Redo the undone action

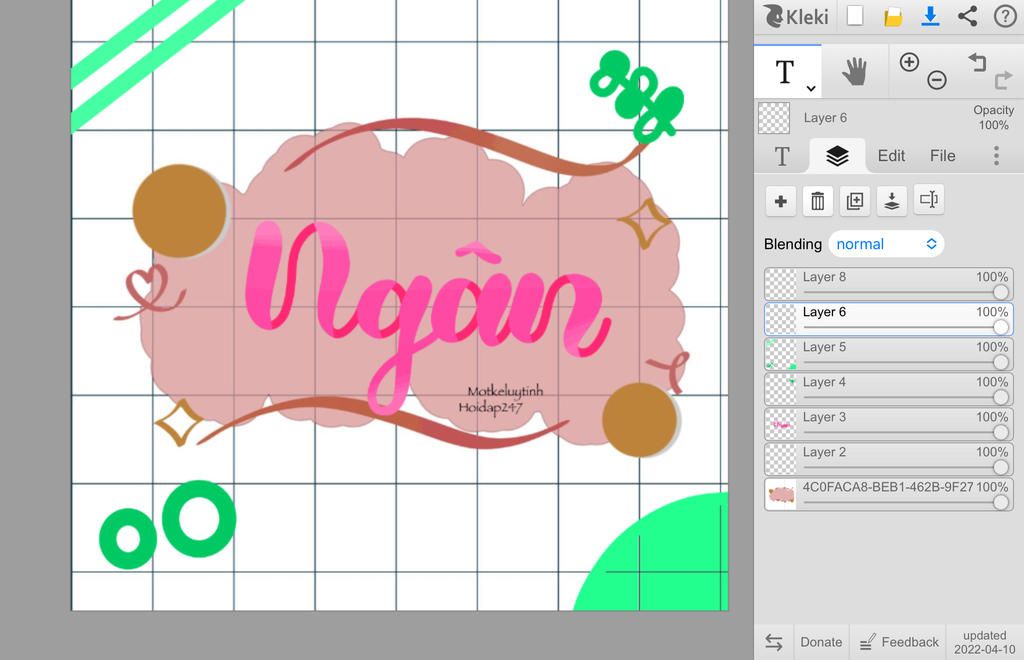[x=1003, y=80]
